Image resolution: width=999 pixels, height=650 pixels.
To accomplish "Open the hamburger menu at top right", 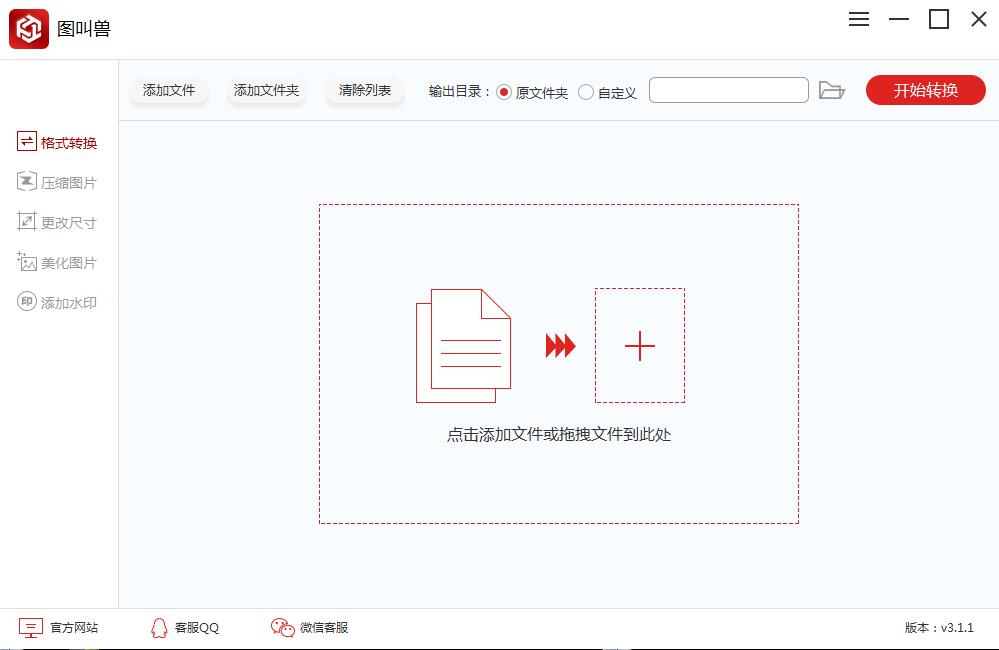I will 858,18.
